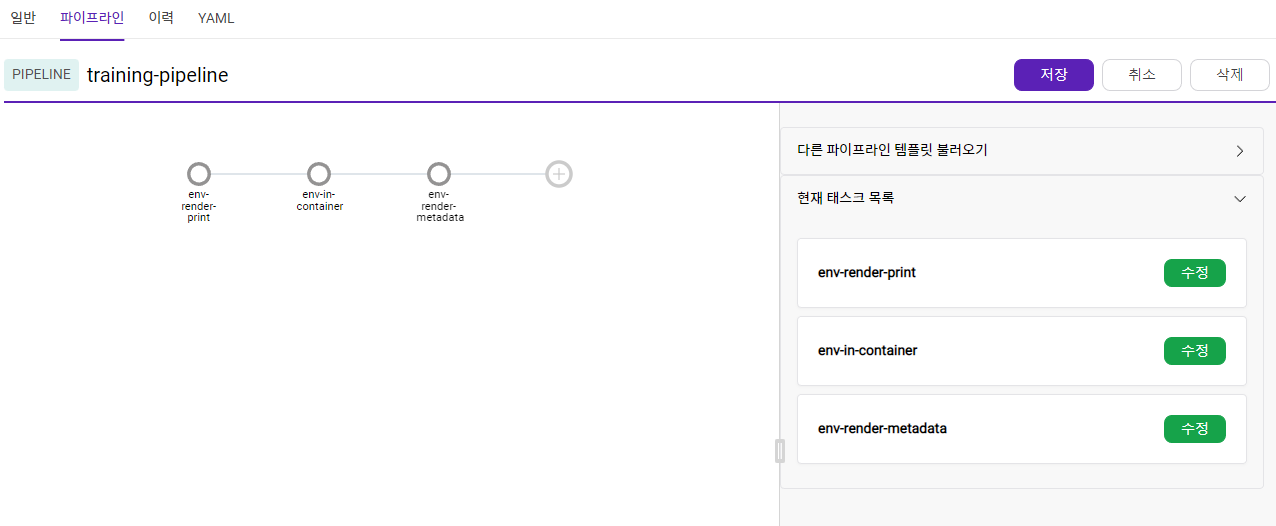
Task: Click the training-pipeline title text
Action: (x=158, y=75)
